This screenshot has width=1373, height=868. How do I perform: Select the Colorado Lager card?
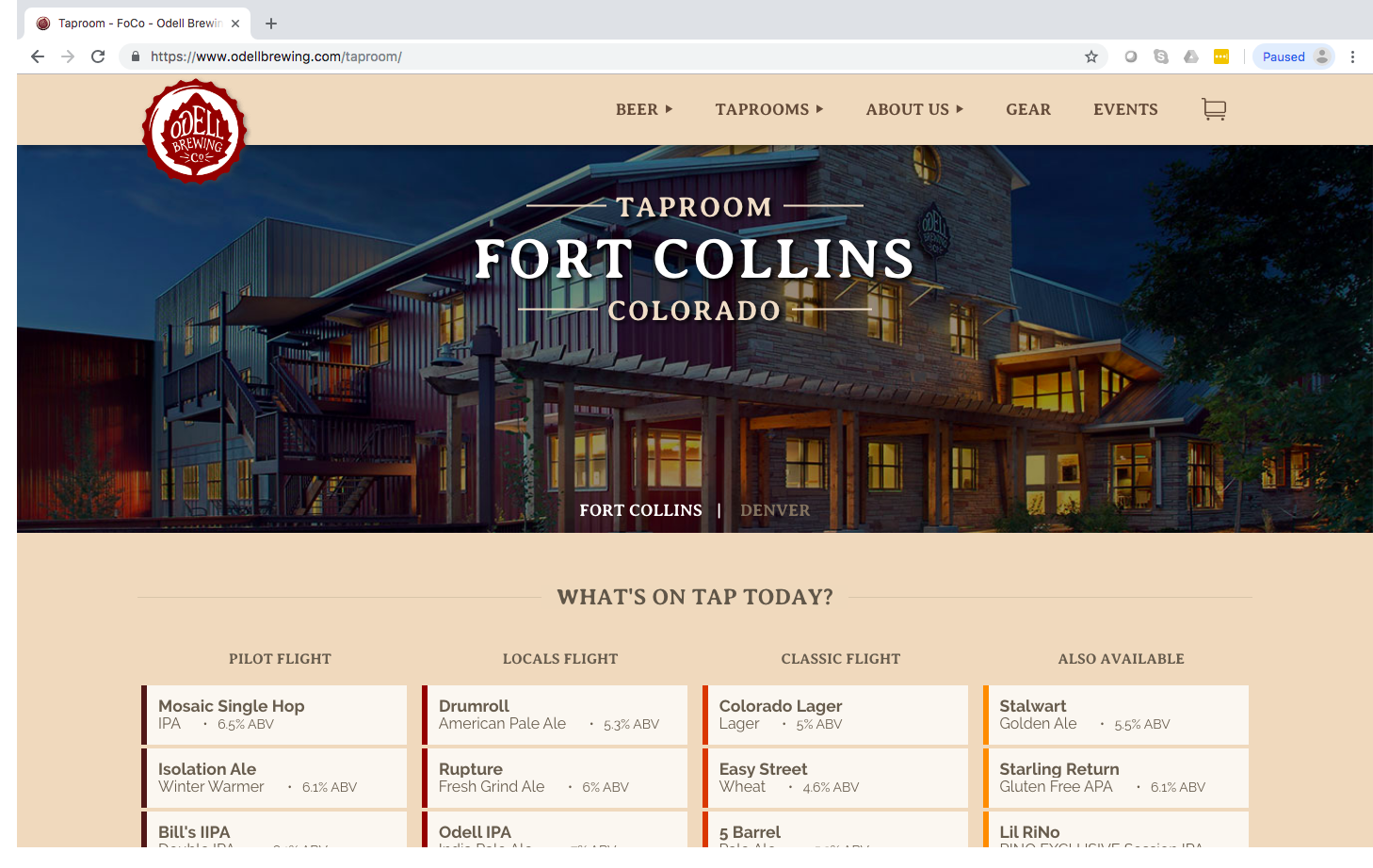click(x=835, y=715)
